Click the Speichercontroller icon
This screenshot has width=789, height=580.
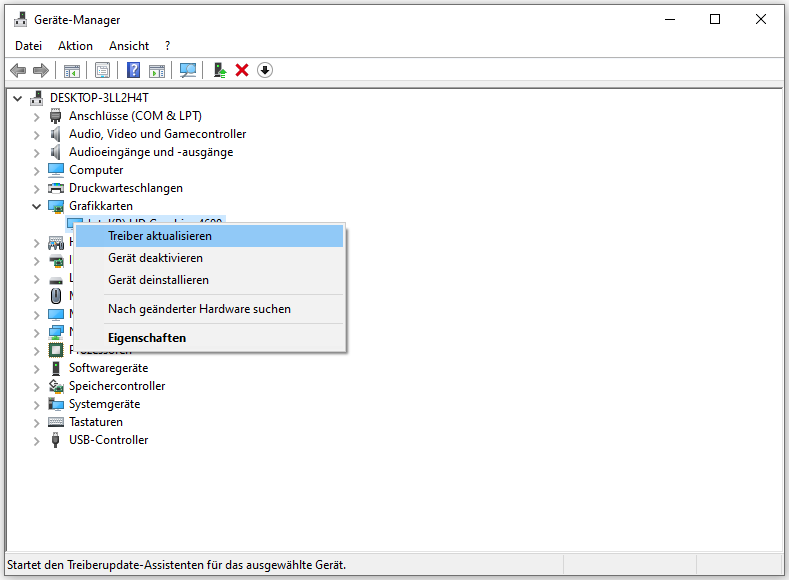(56, 386)
